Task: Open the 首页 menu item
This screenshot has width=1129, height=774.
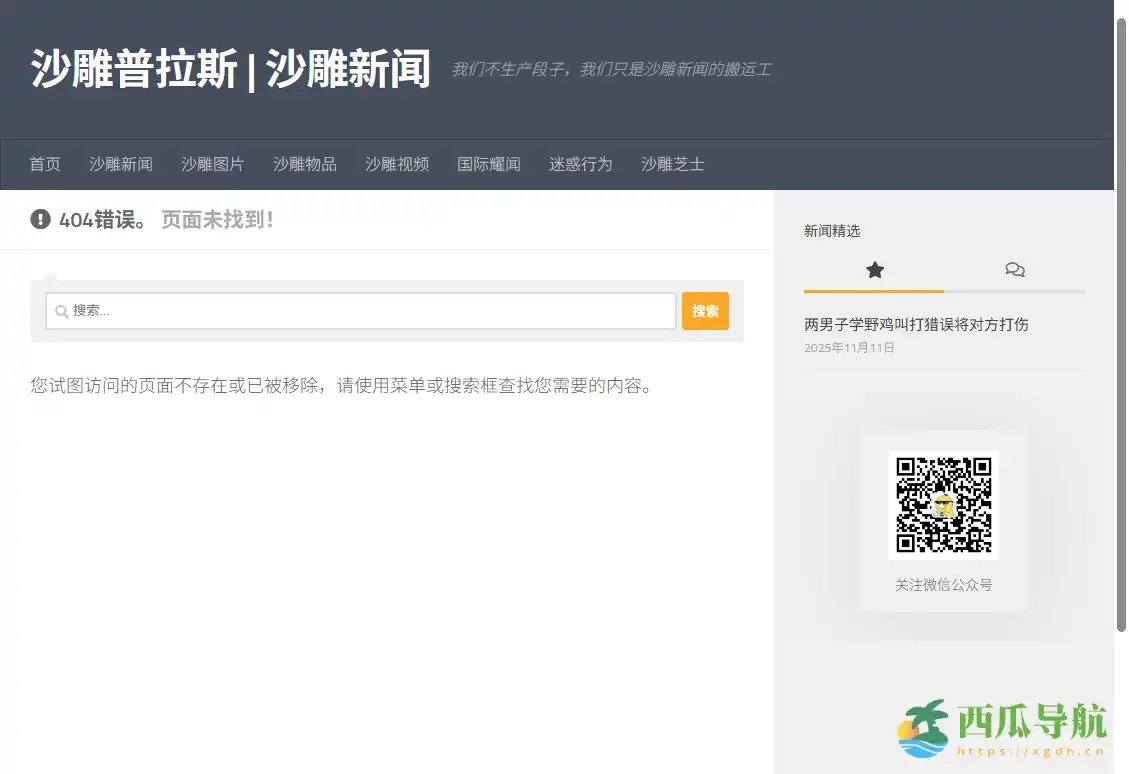Action: pos(44,164)
